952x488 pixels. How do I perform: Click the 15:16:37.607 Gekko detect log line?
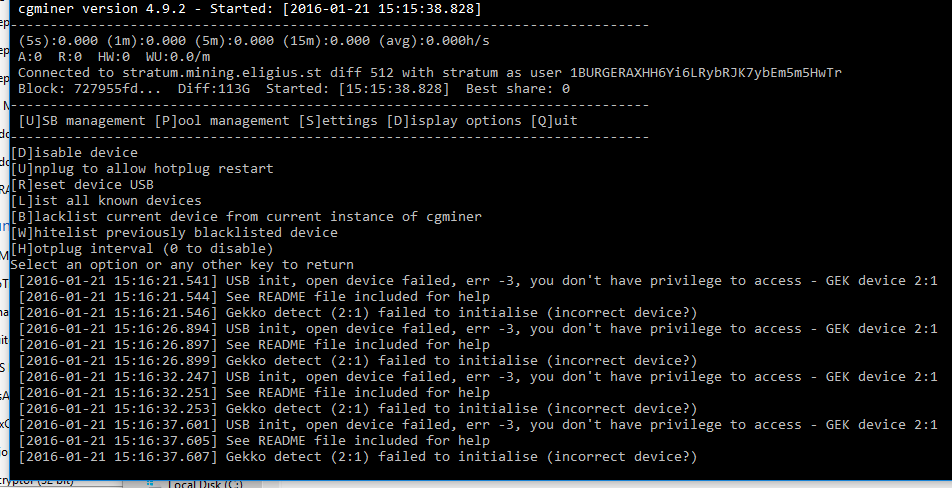click(358, 456)
